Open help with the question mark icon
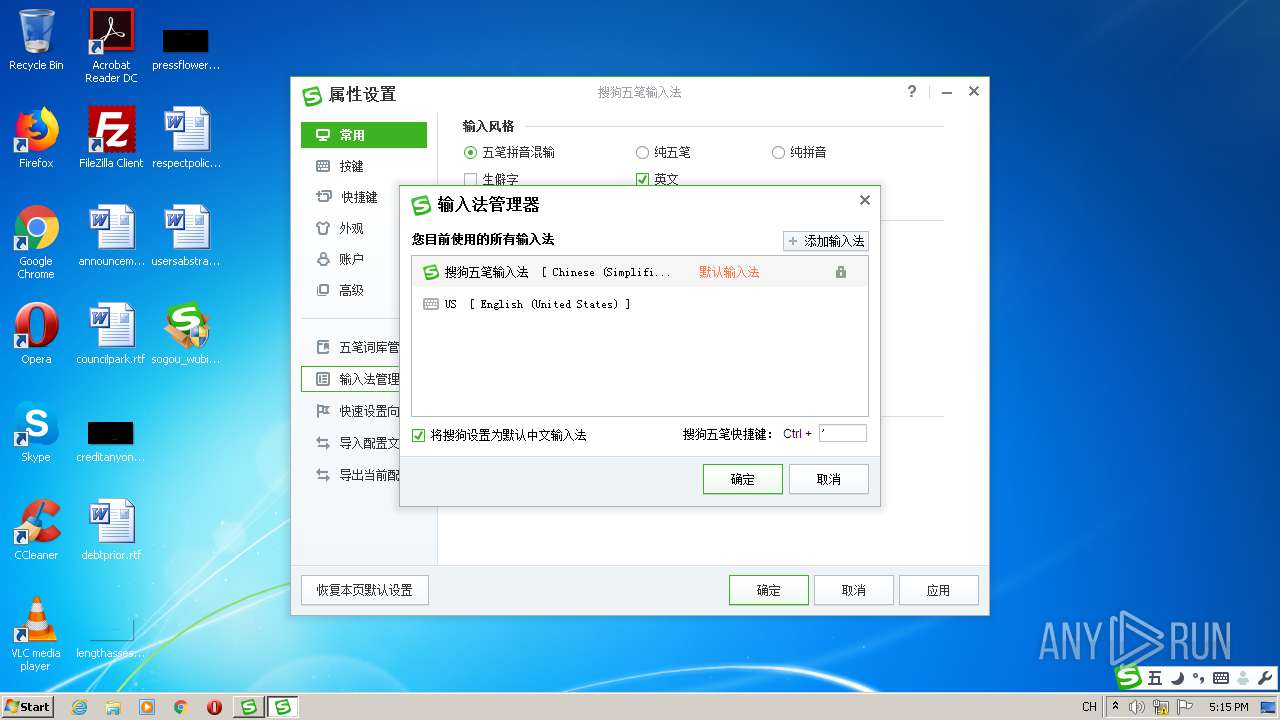The image size is (1280, 720). click(x=912, y=91)
